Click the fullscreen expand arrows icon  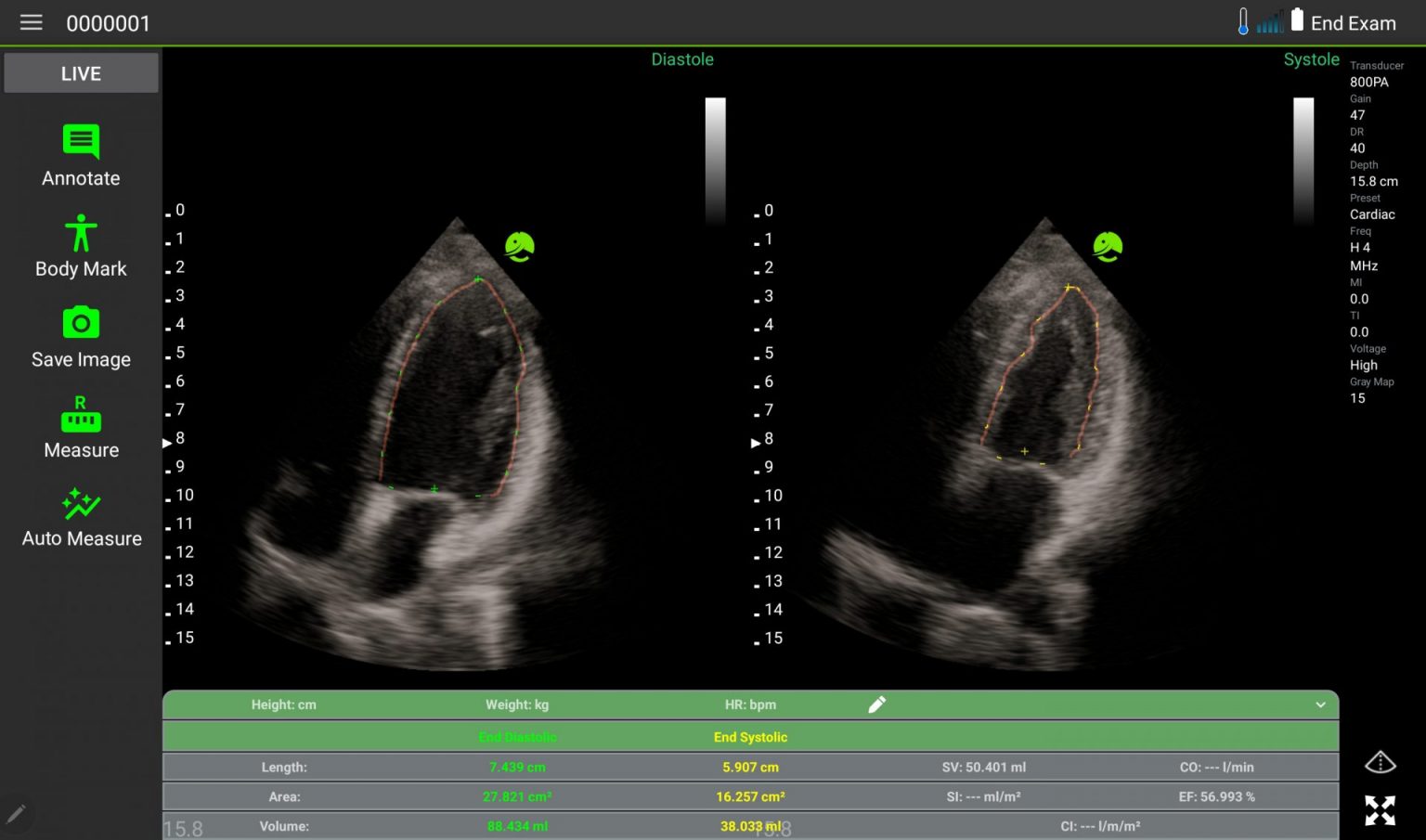1380,810
